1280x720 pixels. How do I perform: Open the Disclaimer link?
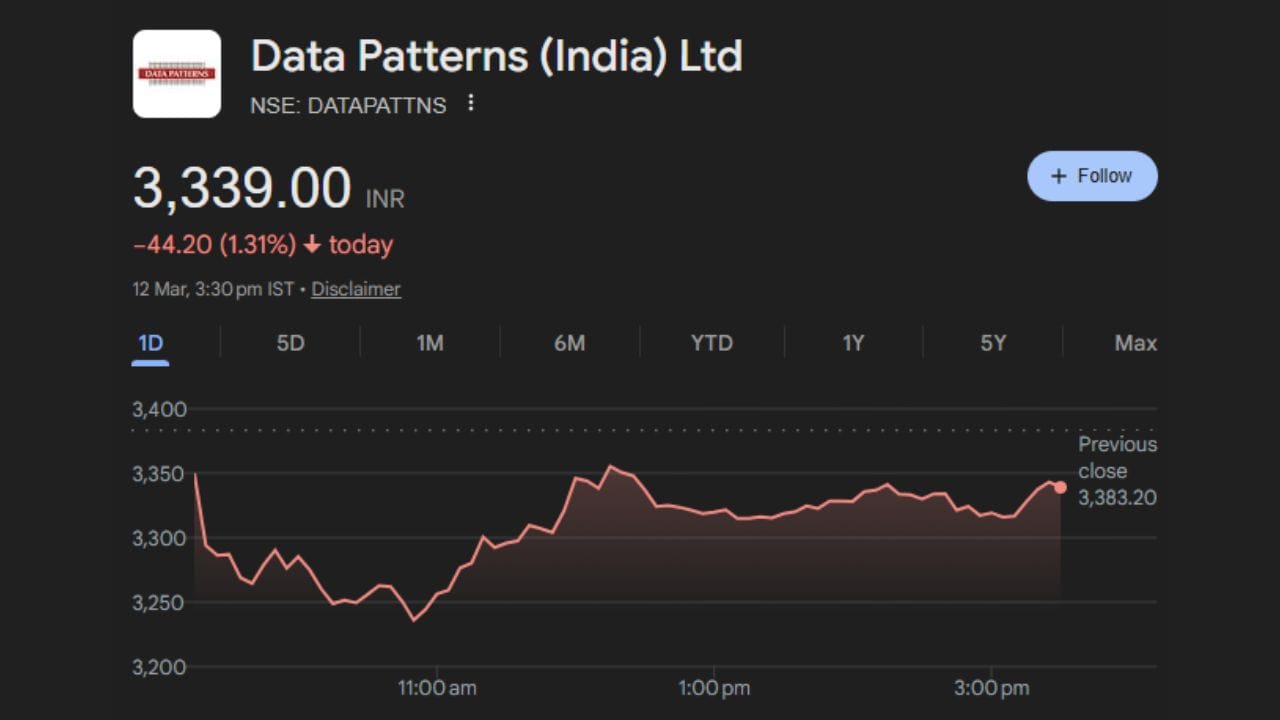point(356,289)
